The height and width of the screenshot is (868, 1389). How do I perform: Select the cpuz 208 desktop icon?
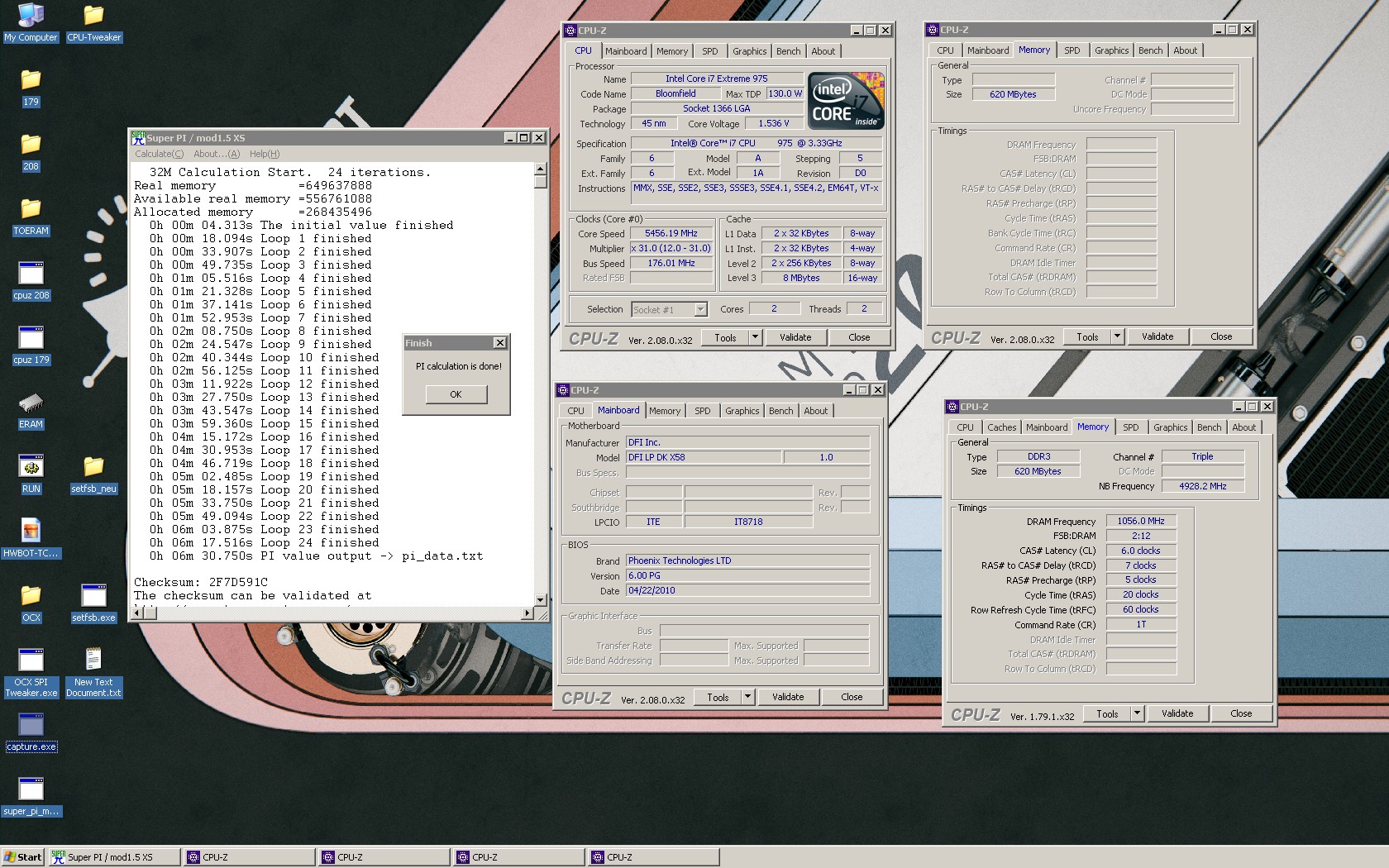tap(31, 280)
